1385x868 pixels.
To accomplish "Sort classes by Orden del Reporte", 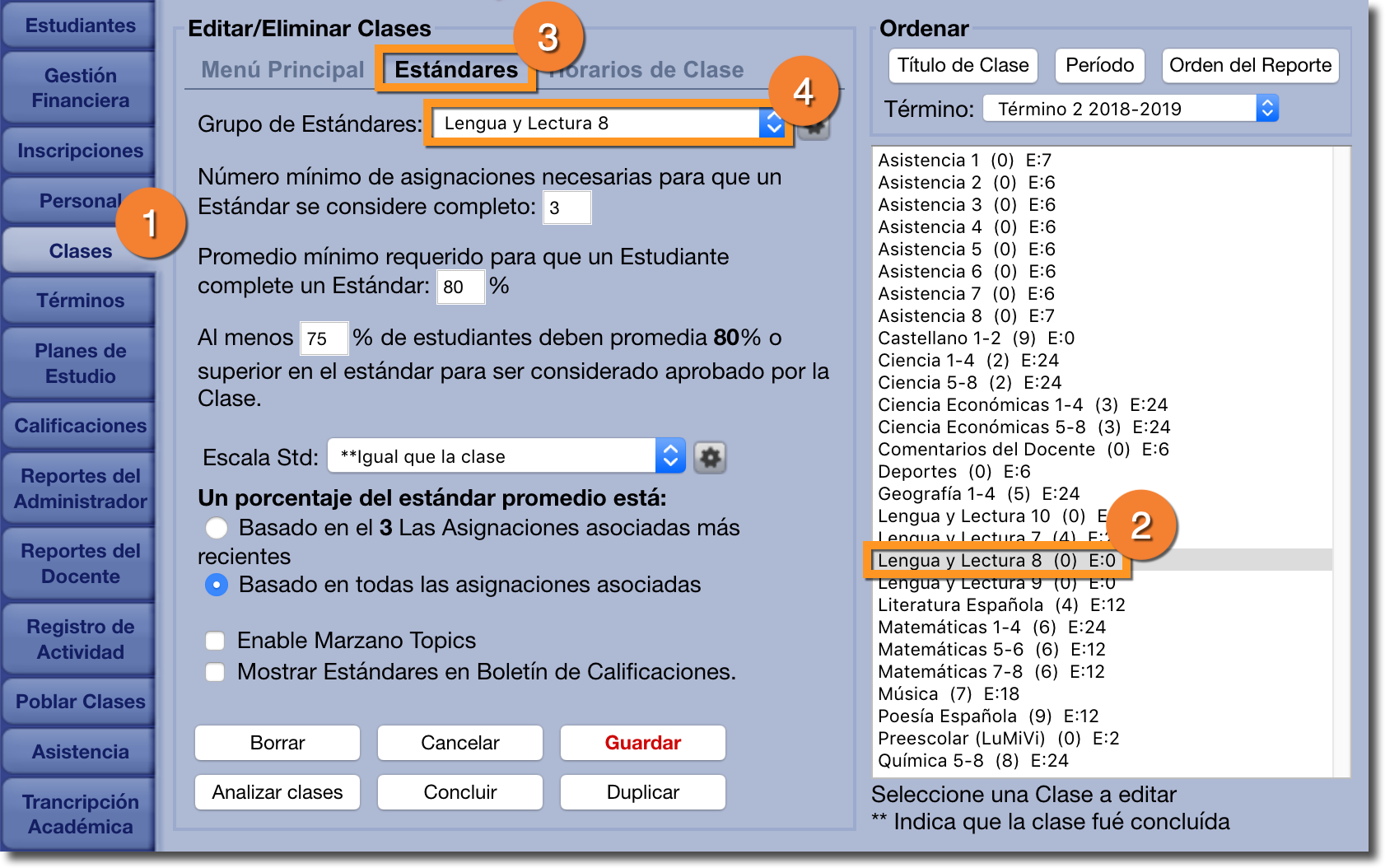I will click(1250, 66).
